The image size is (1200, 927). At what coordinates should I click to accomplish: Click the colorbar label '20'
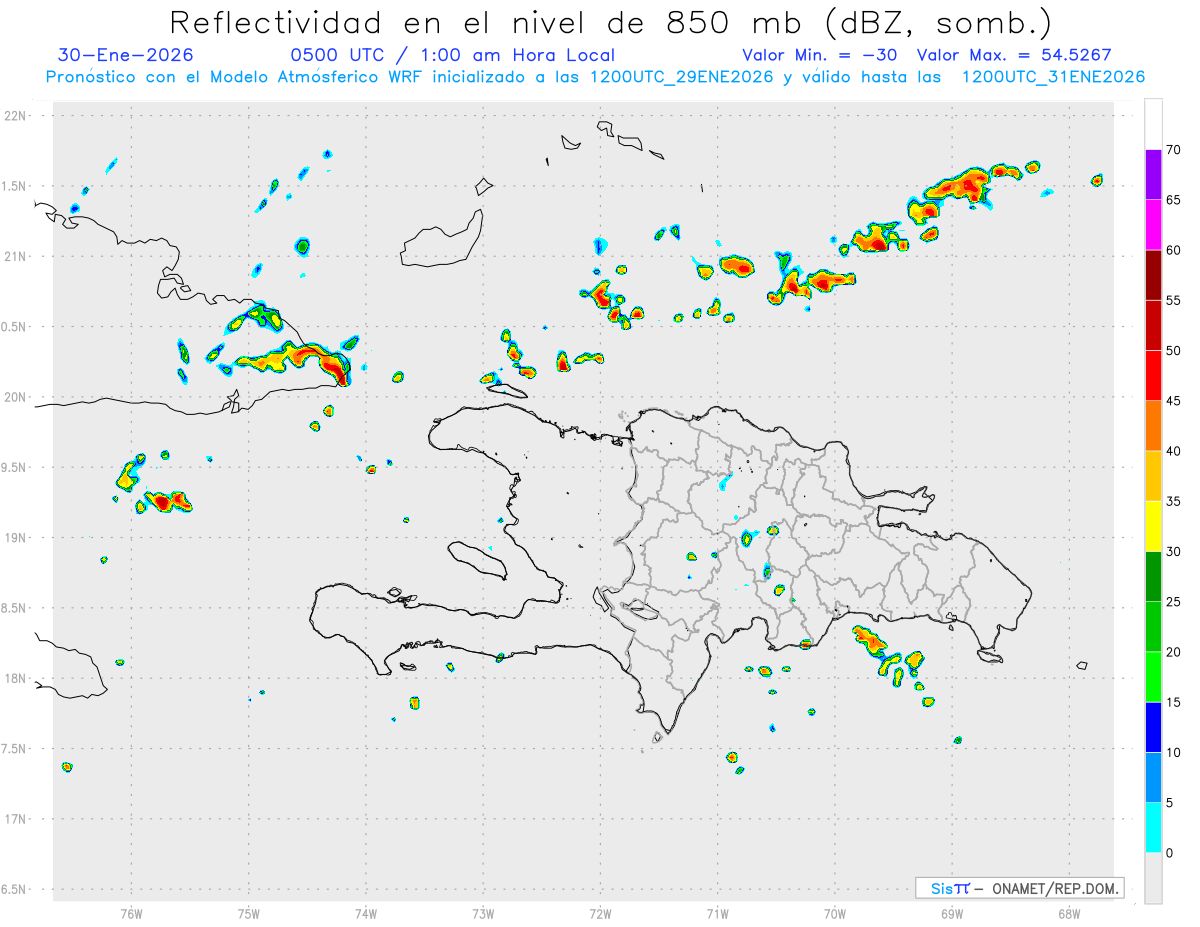1174,652
